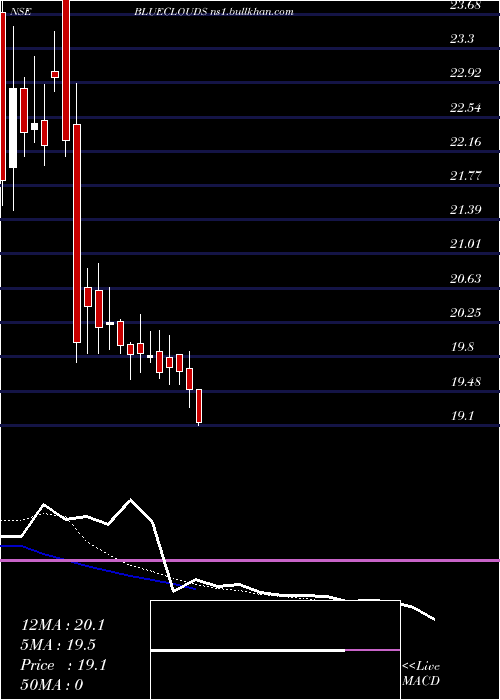The height and width of the screenshot is (700, 500).
Task: Click the 21.01 price axis label
Action: pos(465,245)
